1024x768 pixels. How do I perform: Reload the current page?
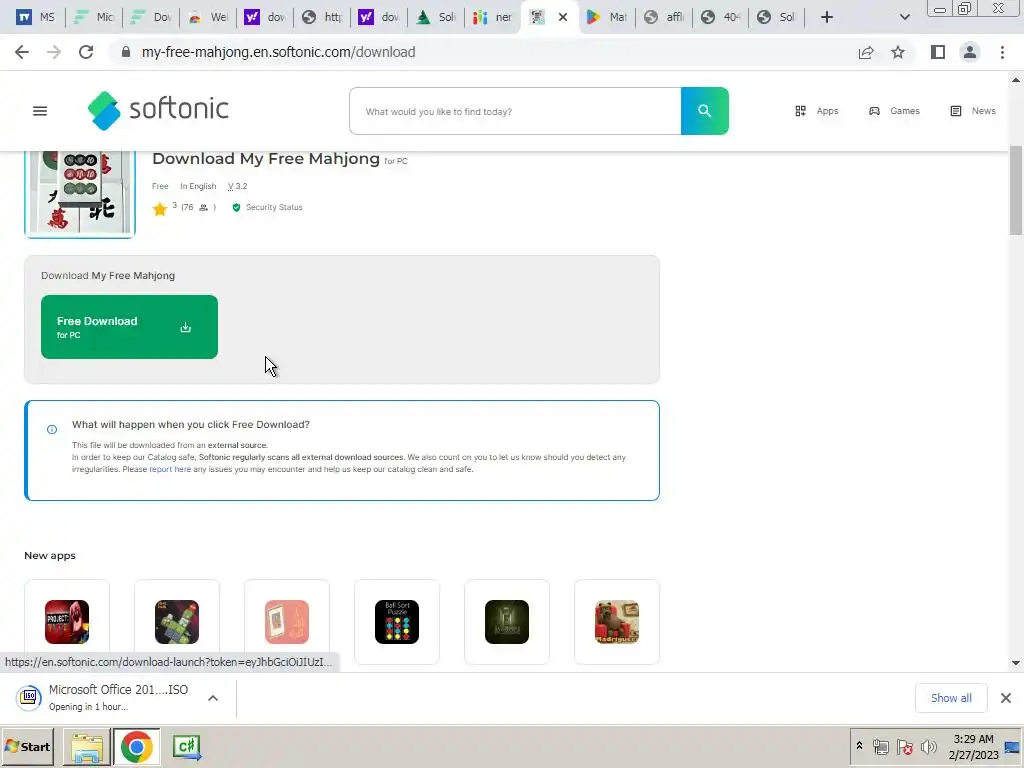click(86, 52)
